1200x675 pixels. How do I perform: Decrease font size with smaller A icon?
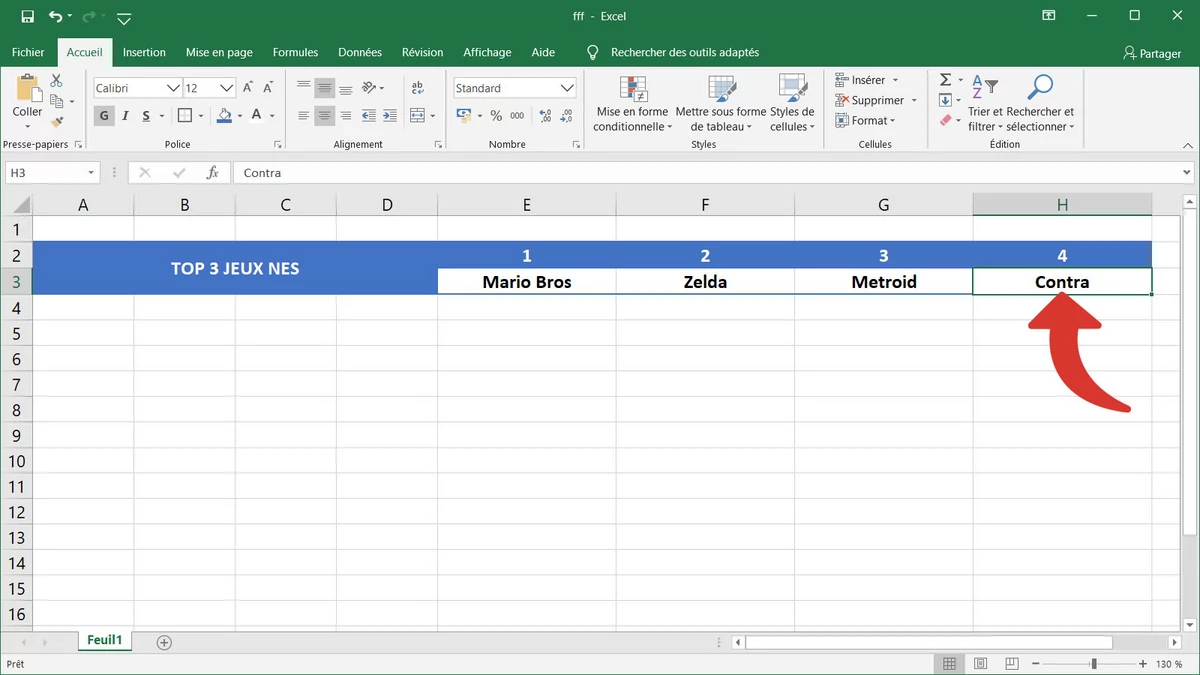[x=270, y=88]
